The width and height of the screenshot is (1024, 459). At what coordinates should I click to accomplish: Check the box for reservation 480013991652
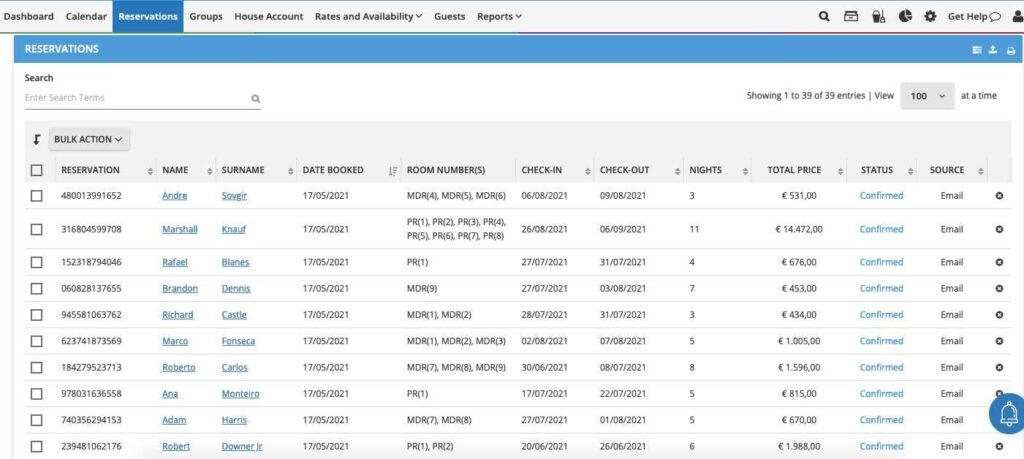pos(37,195)
